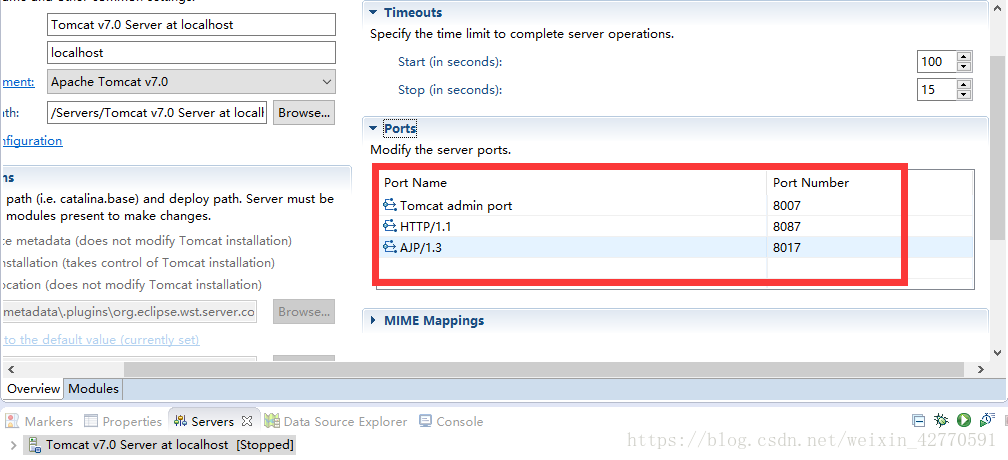Image resolution: width=1008 pixels, height=460 pixels.
Task: Click the configuration path field '/Servers/Tomcat v7.0'
Action: click(x=157, y=112)
